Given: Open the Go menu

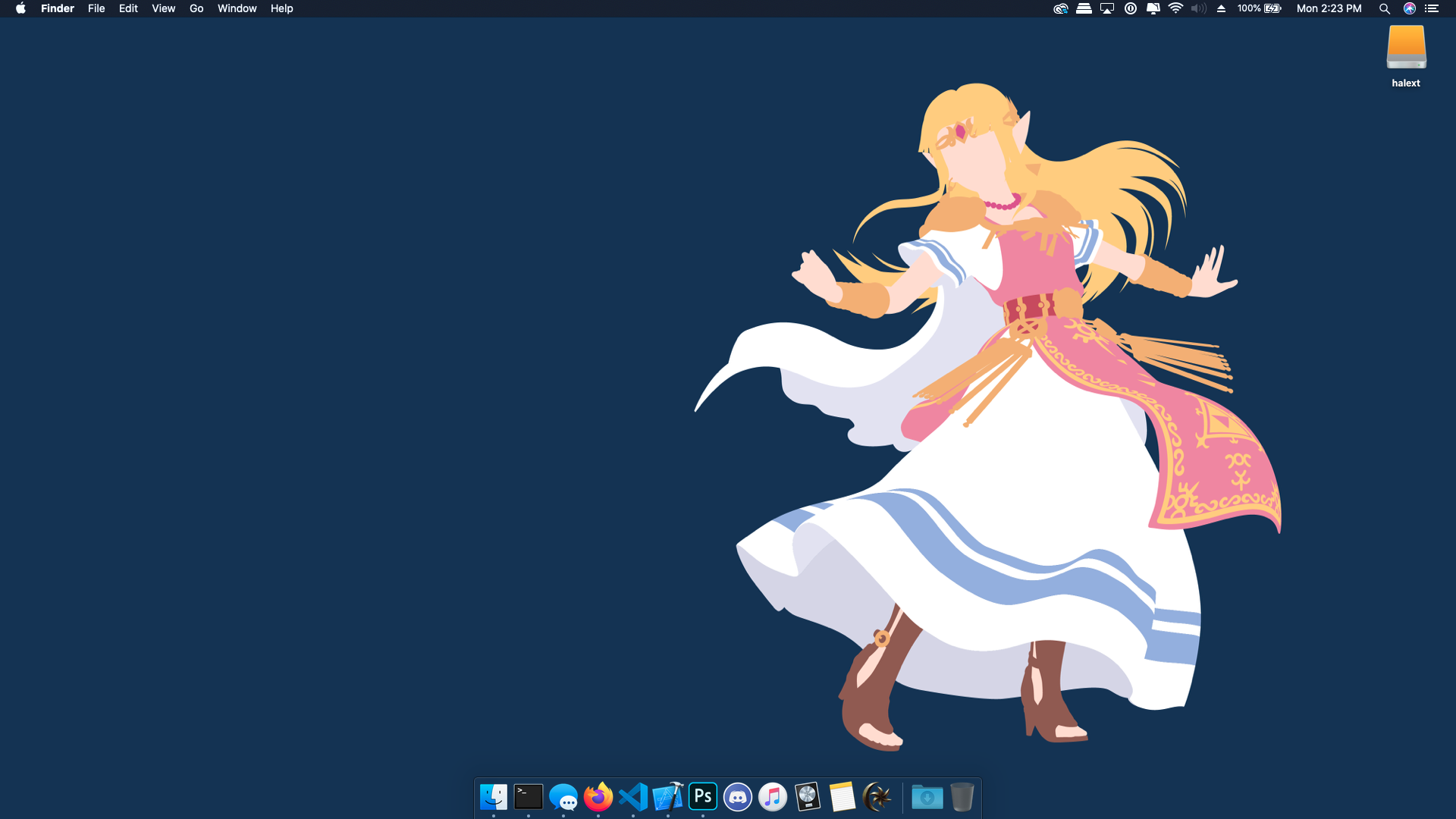Looking at the screenshot, I should click(x=196, y=8).
